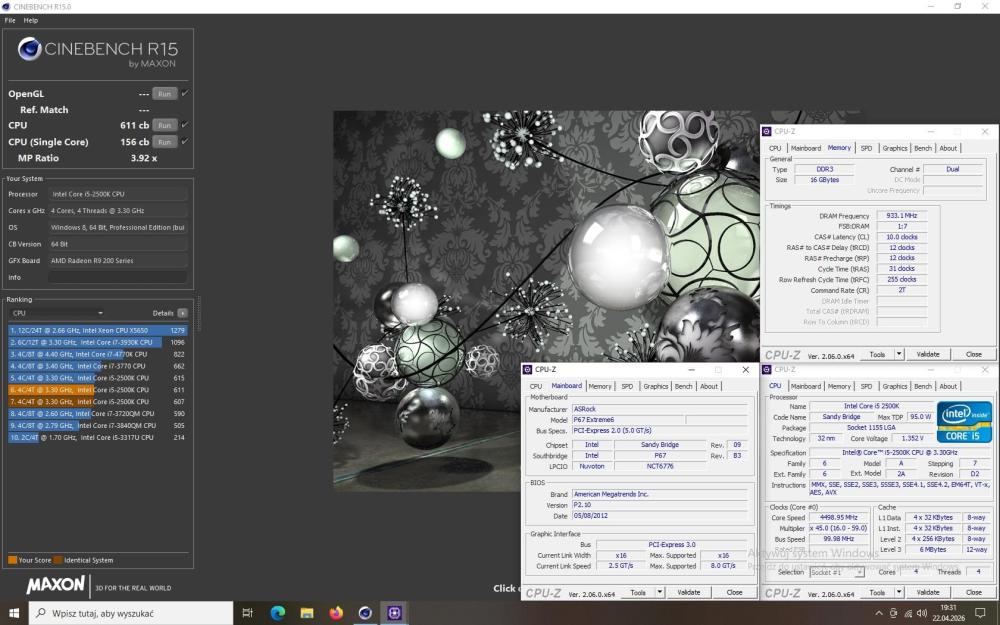Run the CPU (Single Core) benchmark
Screen dimensions: 1000x625
pos(165,142)
